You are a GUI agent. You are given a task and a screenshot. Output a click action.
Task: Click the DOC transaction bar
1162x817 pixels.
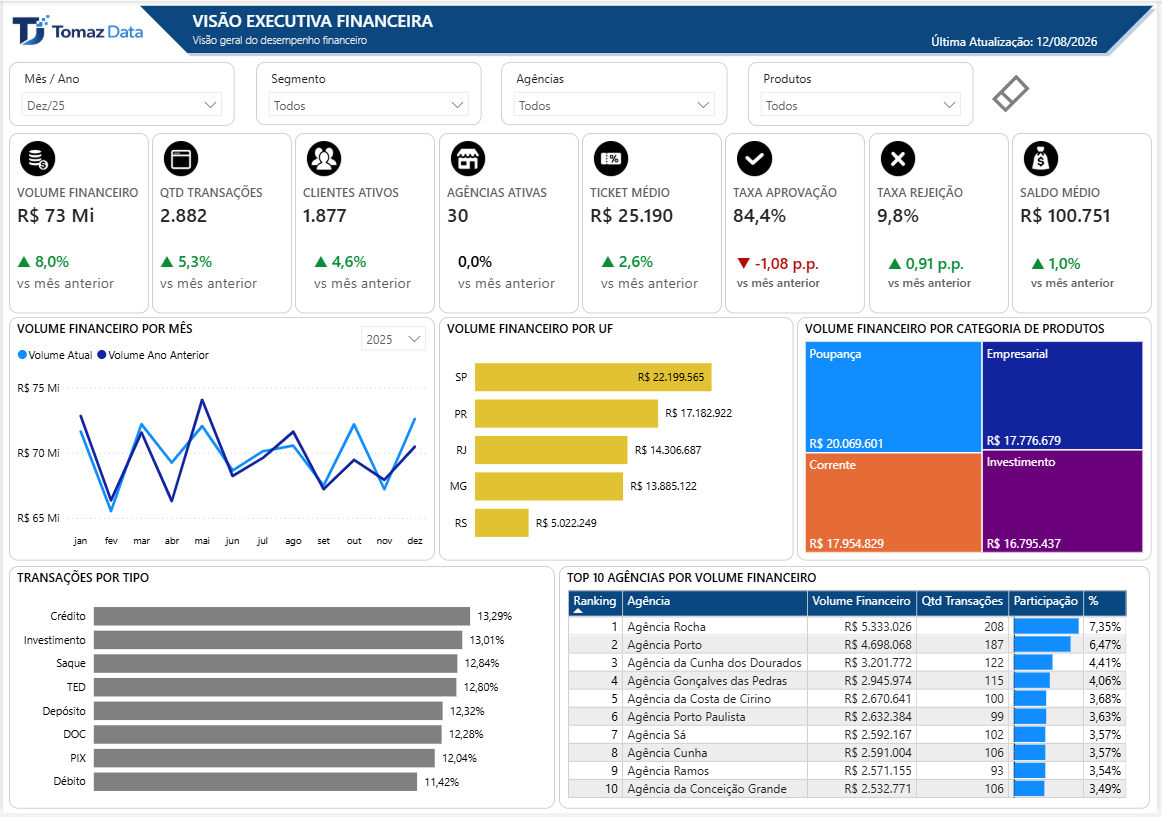[x=268, y=734]
